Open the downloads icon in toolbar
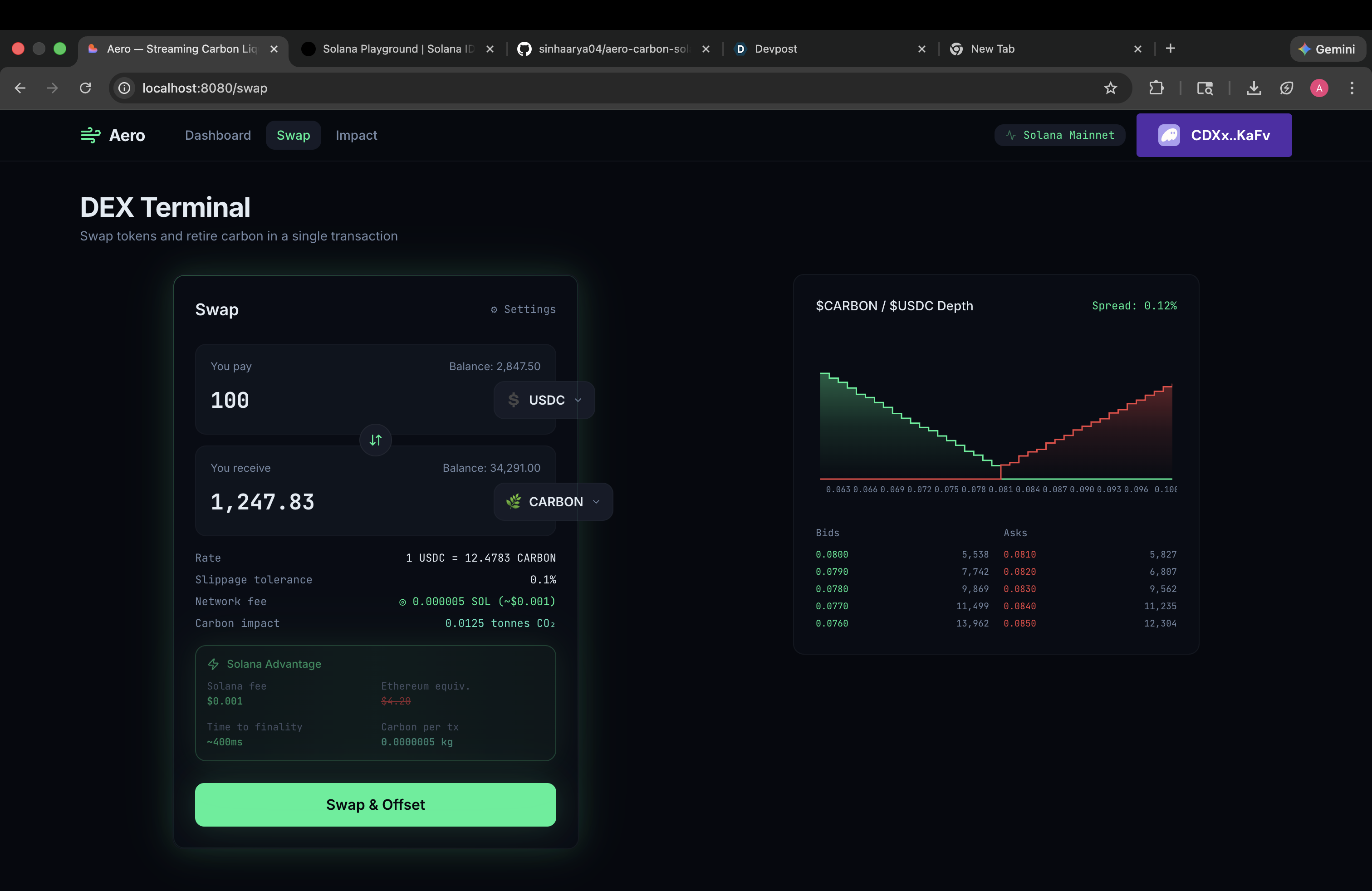This screenshot has height=891, width=1372. (1253, 88)
